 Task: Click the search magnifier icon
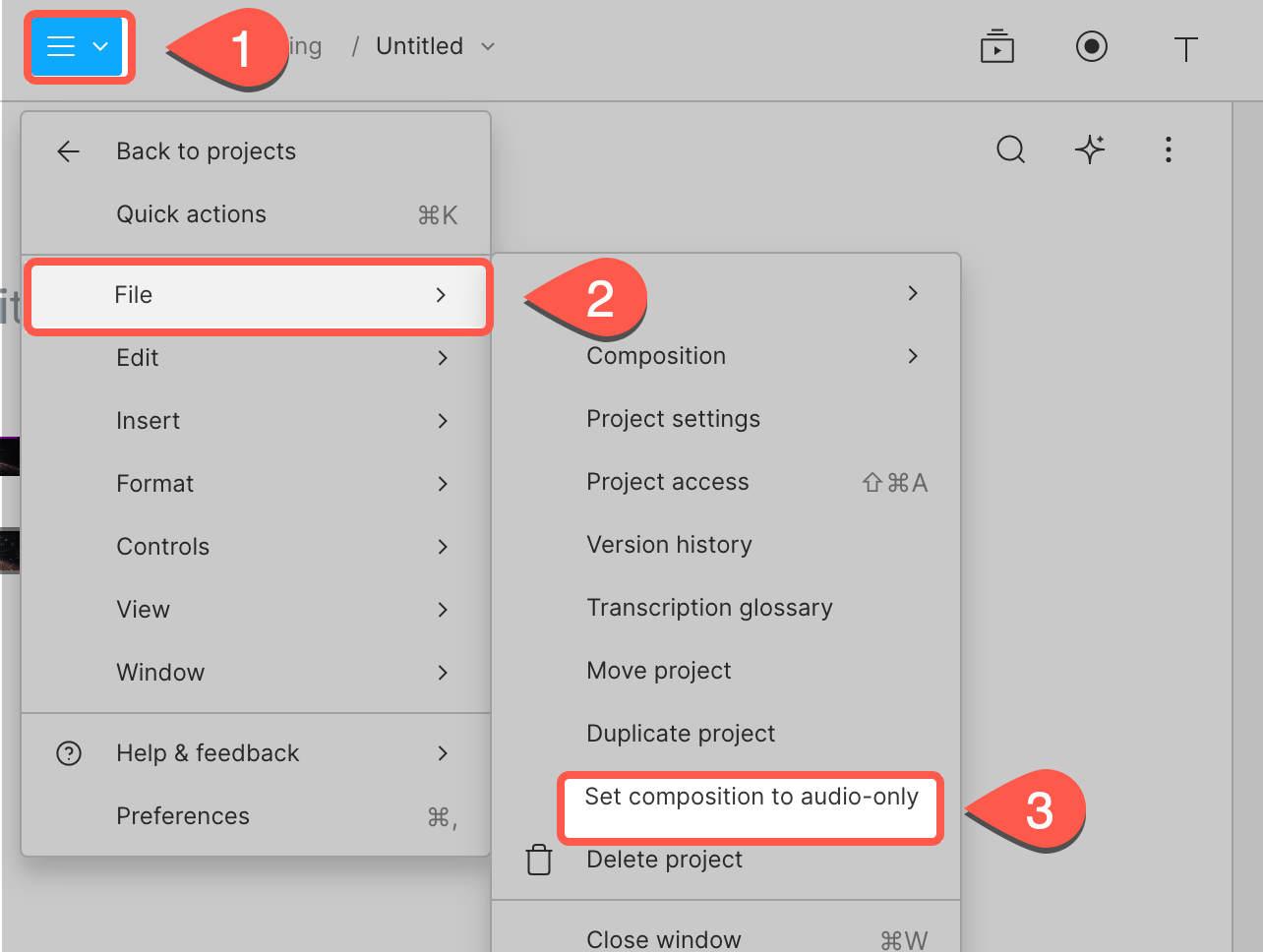tap(1010, 149)
